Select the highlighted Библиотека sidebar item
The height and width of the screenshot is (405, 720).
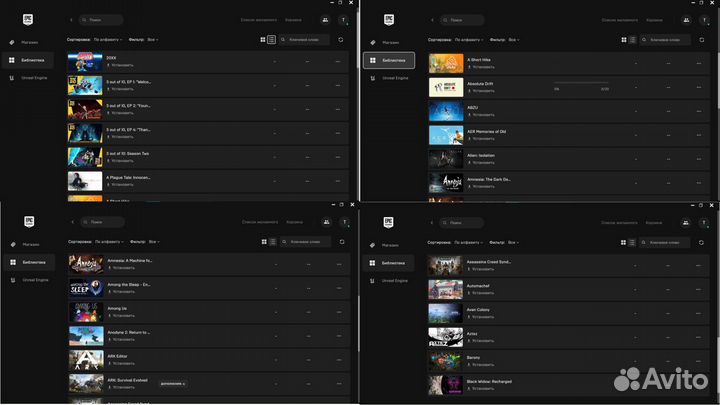(388, 60)
